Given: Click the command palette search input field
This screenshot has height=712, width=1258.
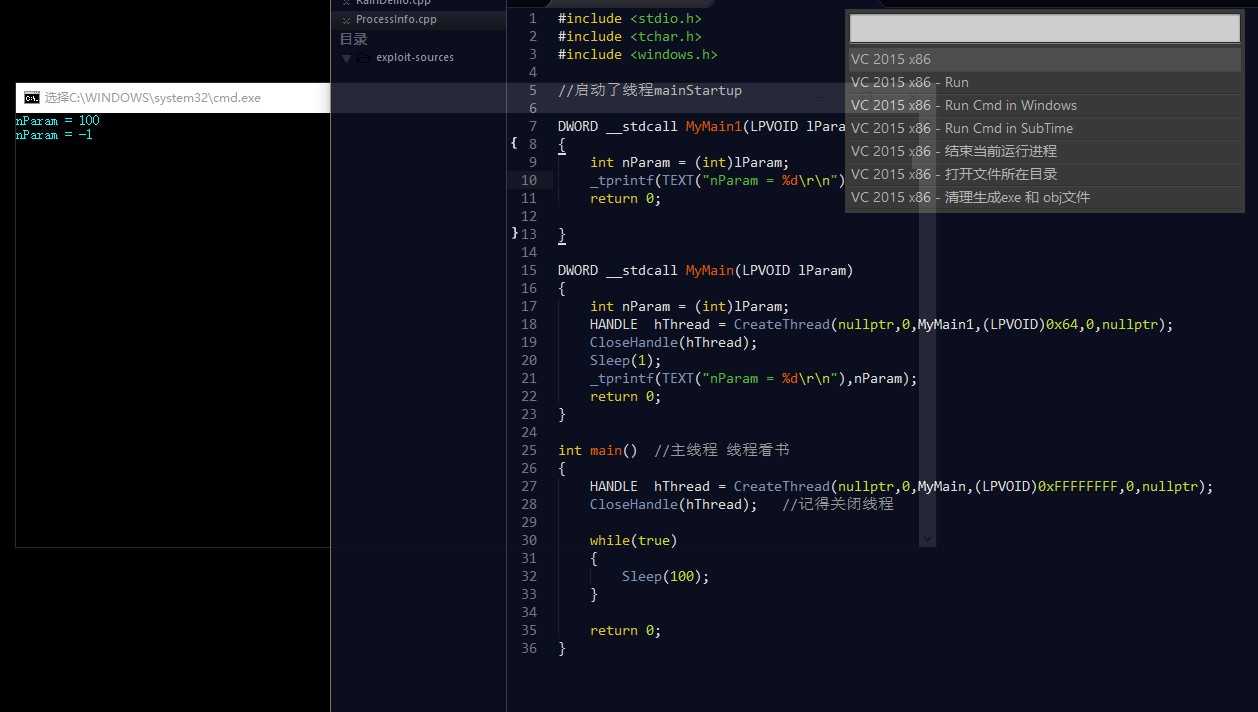Looking at the screenshot, I should 1045,28.
